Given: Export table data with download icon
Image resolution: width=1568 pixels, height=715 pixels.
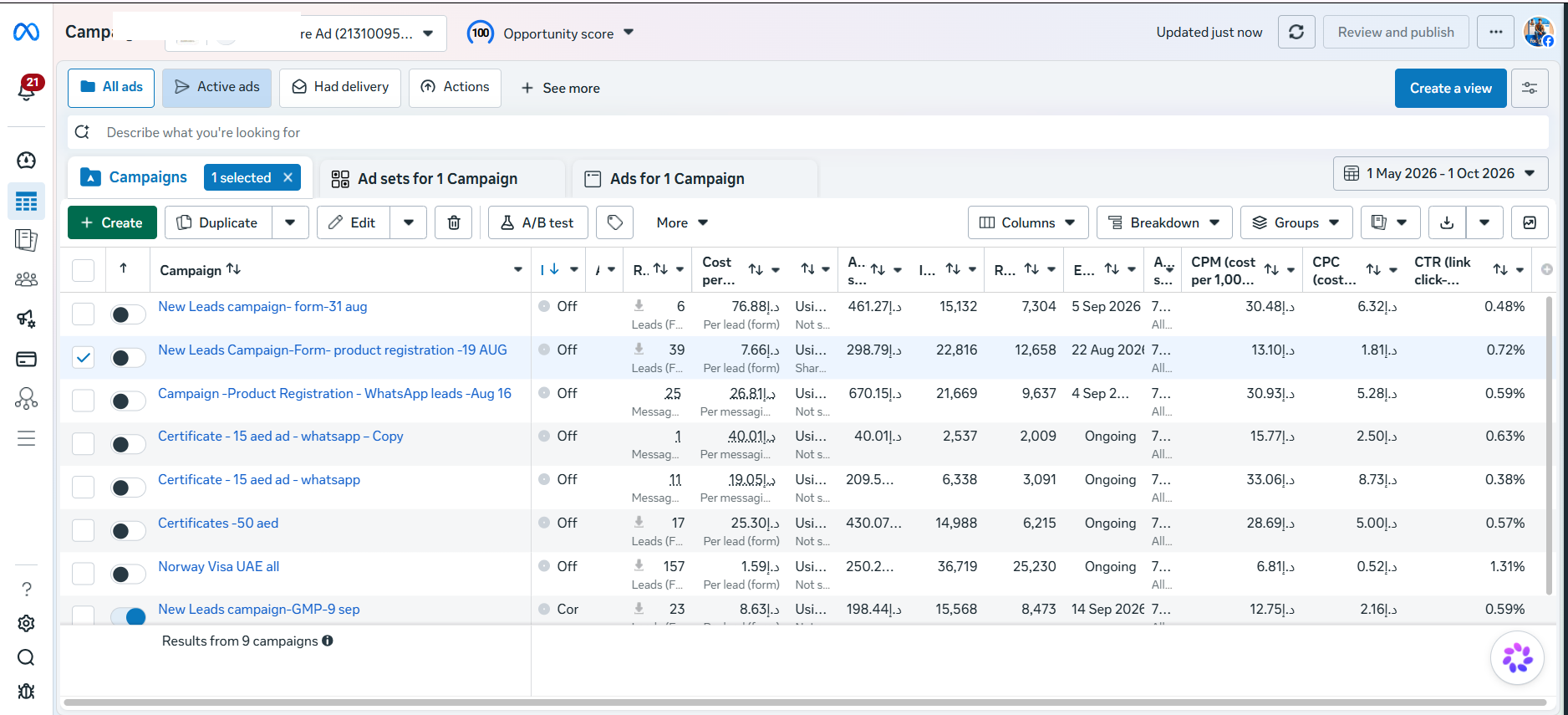Looking at the screenshot, I should (x=1448, y=222).
